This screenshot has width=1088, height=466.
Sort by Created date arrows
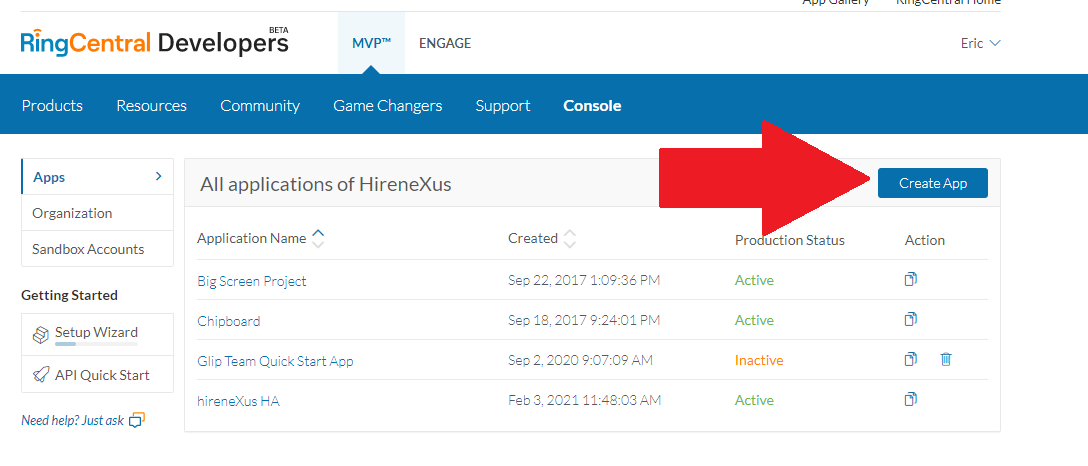[570, 239]
